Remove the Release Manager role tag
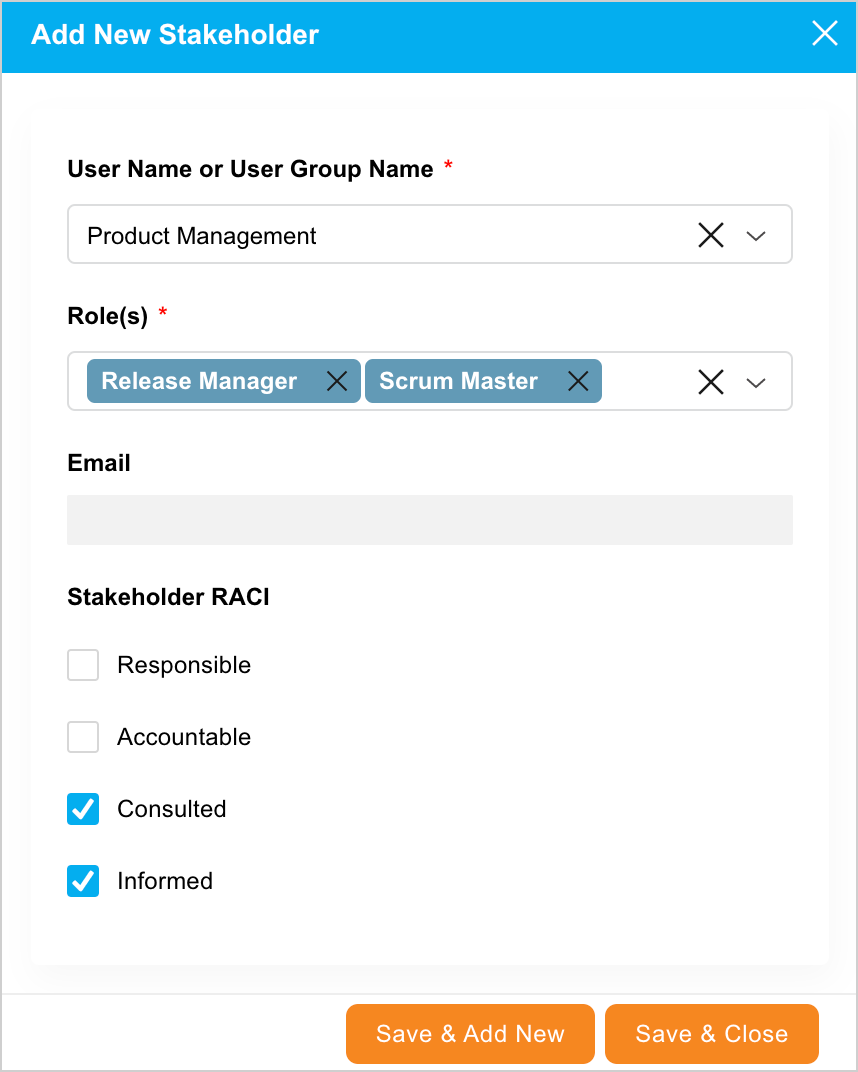Screen dimensions: 858x1072 pyautogui.click(x=337, y=381)
